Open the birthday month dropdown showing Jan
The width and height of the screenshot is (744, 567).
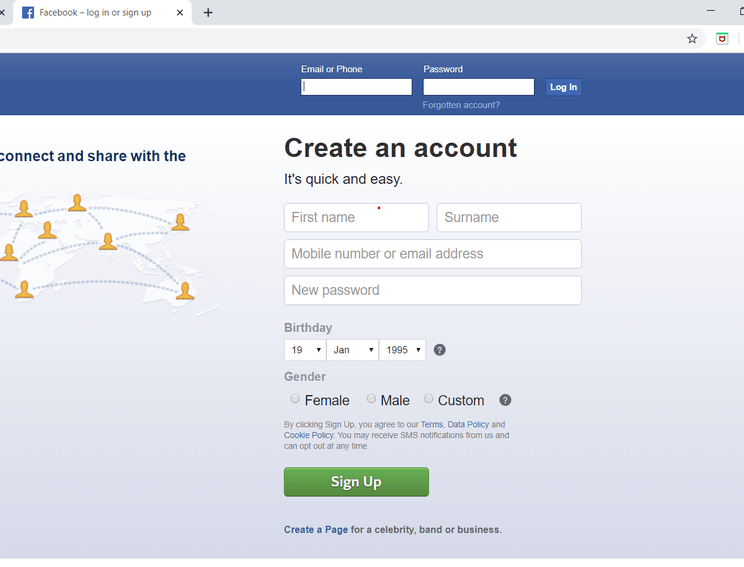(x=353, y=350)
